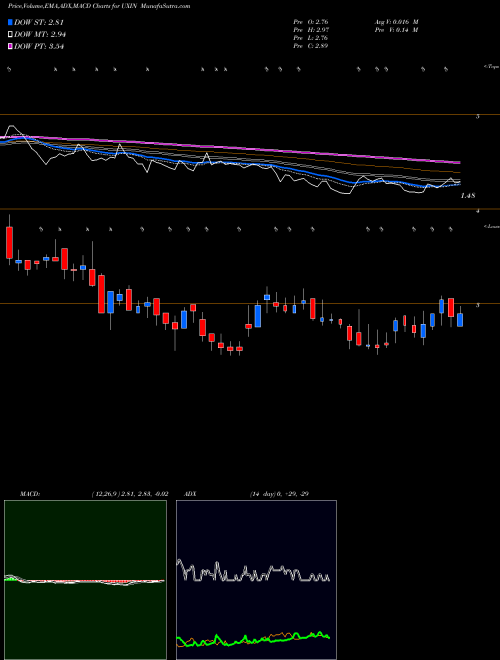Click the '<-Tops' marker label
Image resolution: width=500 pixels, height=660 pixels.
pos(491,67)
